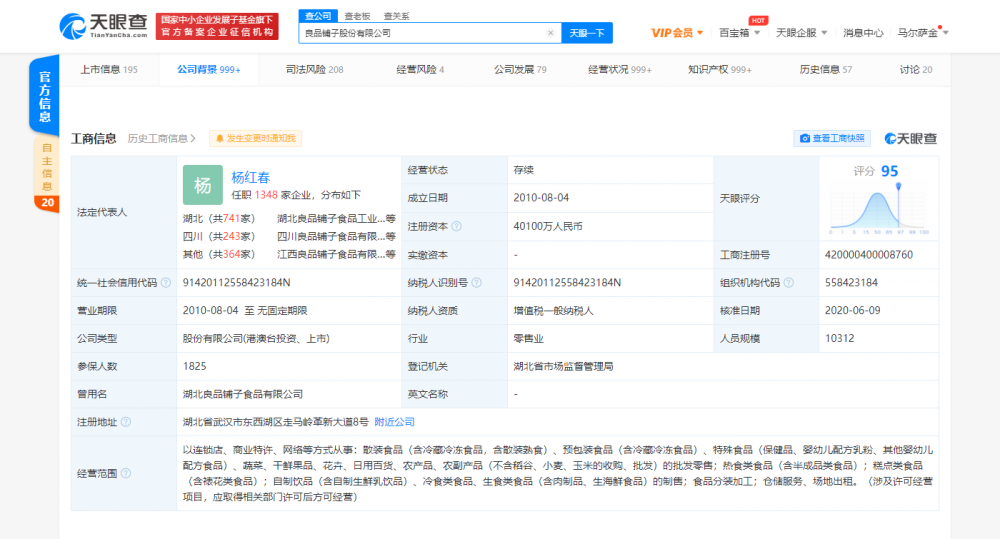Select the 自主信息 side tab
This screenshot has width=1000, height=539.
pyautogui.click(x=47, y=166)
